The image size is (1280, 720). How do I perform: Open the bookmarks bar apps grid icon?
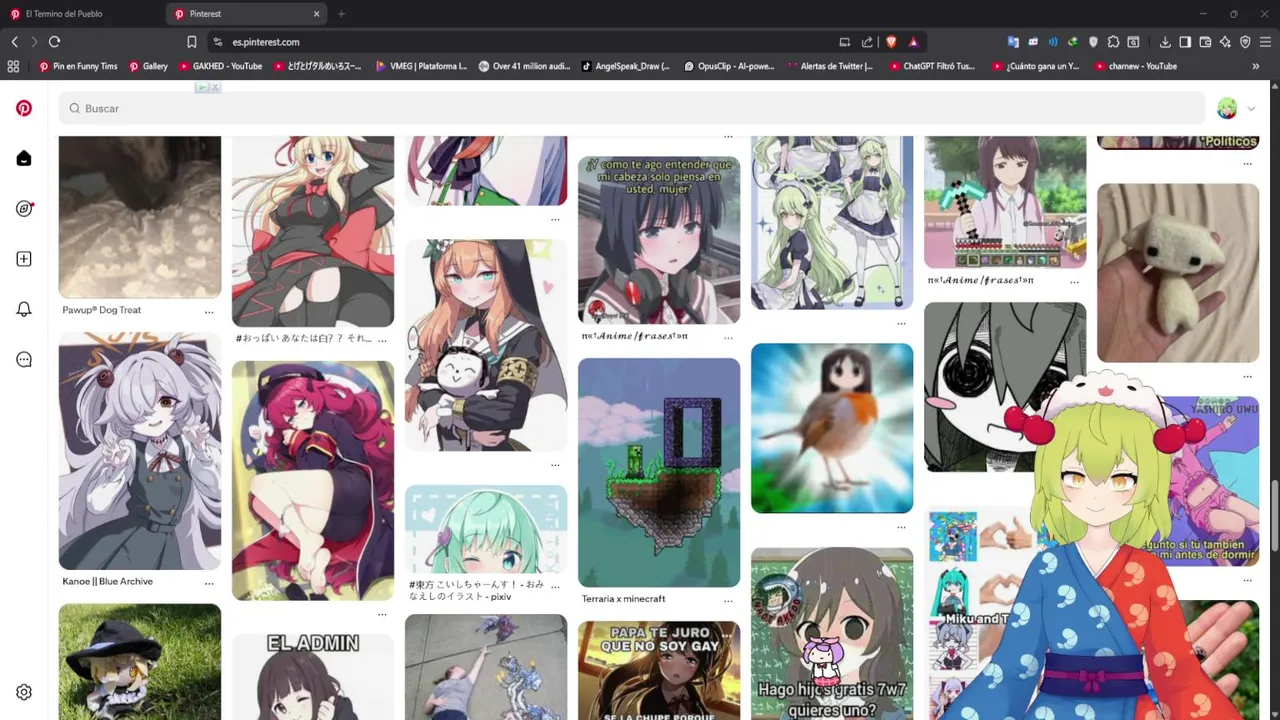point(13,66)
